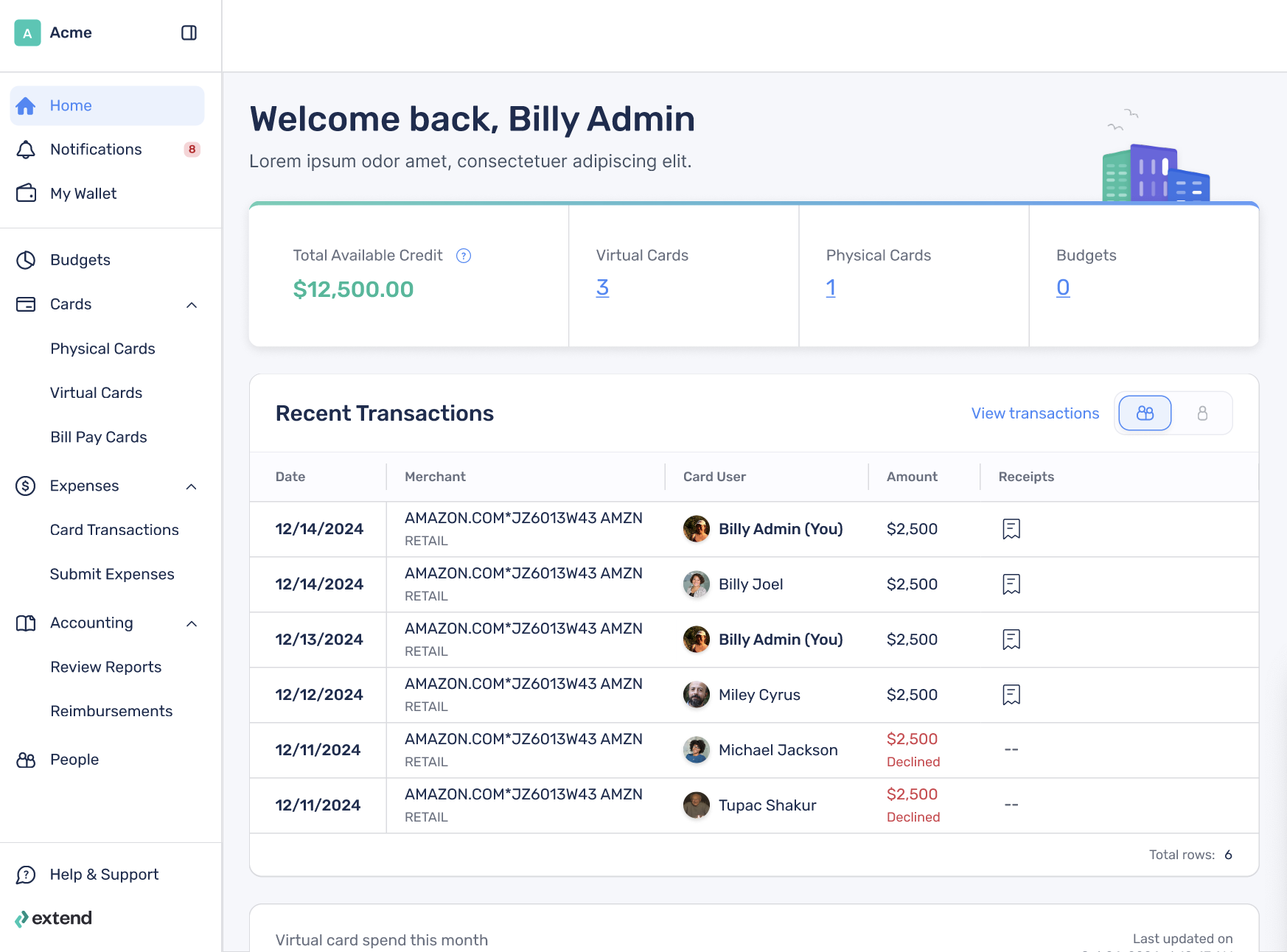Click the Billy Joel card user name
The image size is (1287, 952).
[750, 584]
